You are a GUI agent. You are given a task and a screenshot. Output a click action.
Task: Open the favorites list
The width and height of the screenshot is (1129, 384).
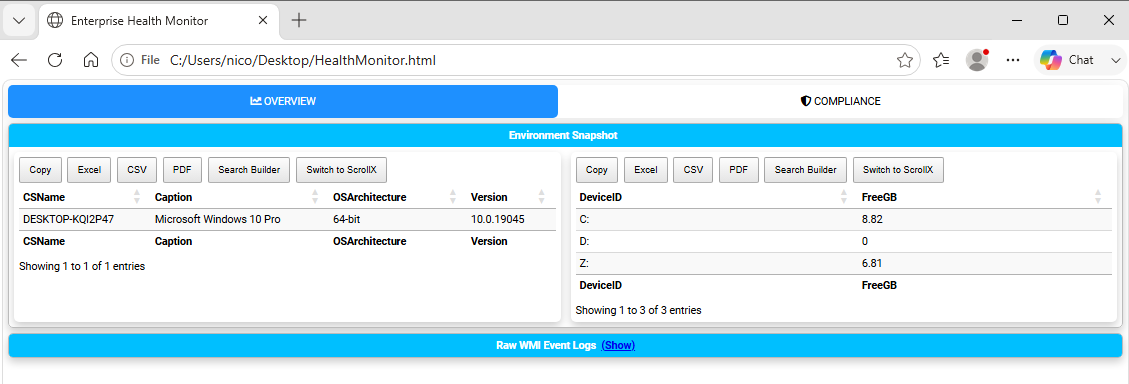pyautogui.click(x=941, y=61)
